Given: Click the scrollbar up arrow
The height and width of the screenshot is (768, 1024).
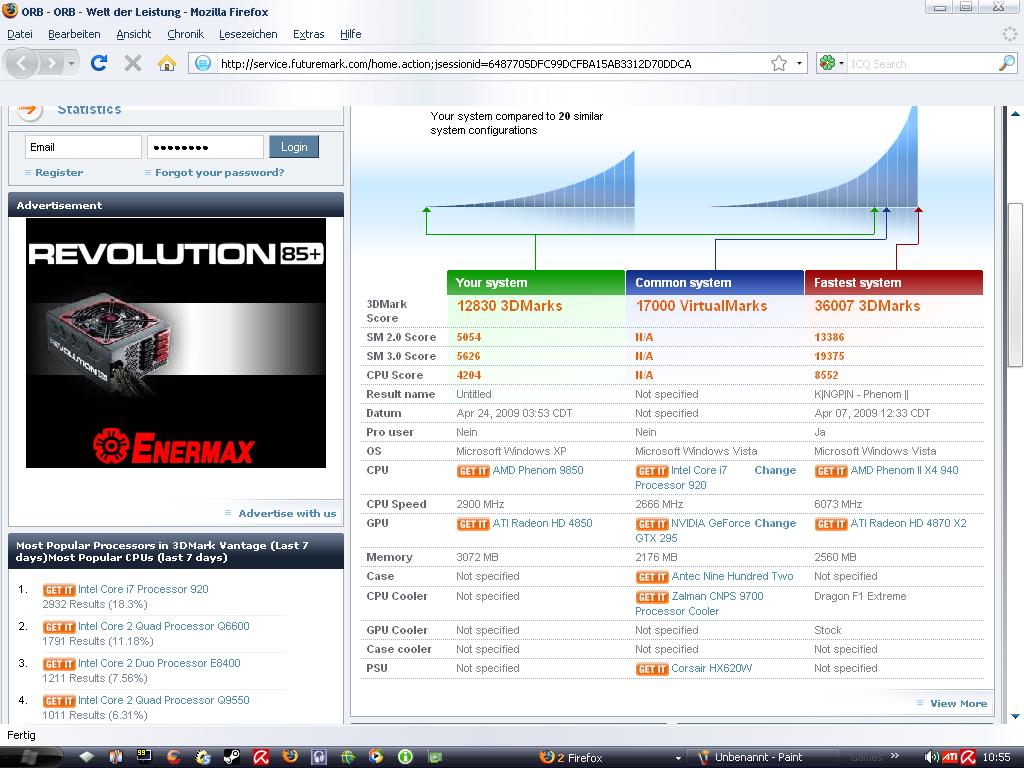Looking at the screenshot, I should pos(1015,114).
